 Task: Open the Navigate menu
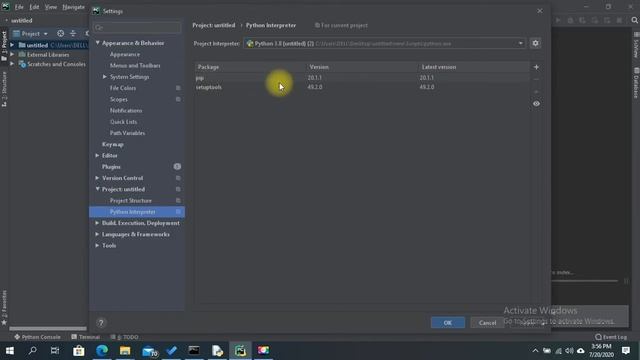pos(73,7)
